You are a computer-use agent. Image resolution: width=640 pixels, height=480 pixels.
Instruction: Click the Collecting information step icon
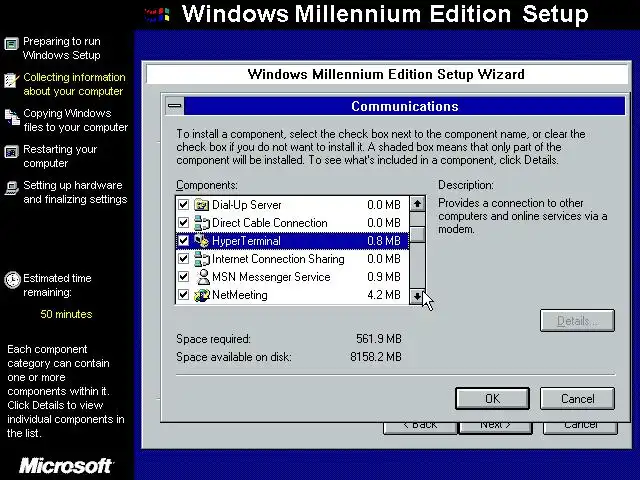(11, 80)
